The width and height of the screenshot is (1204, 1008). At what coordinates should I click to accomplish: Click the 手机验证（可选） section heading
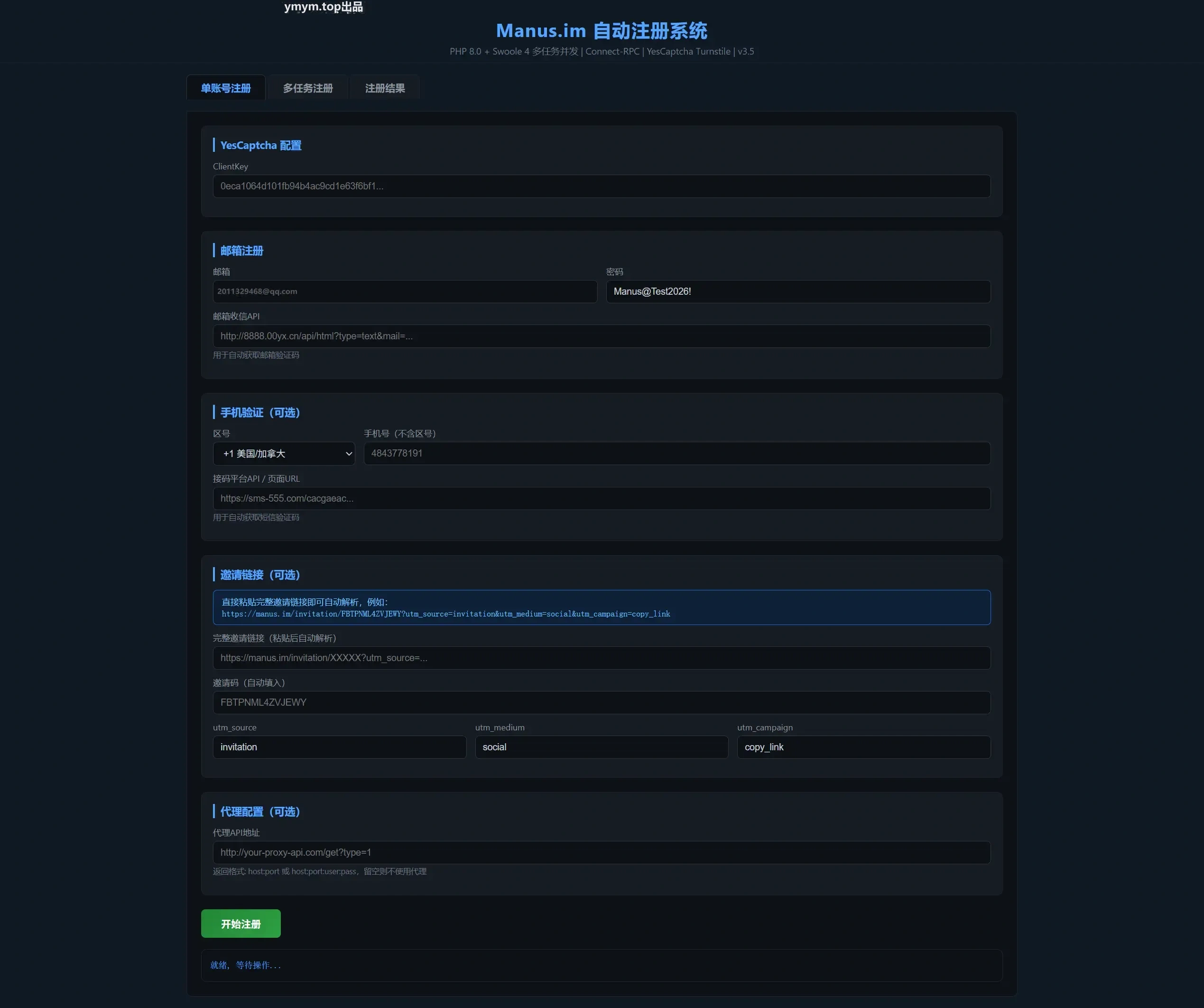(260, 412)
